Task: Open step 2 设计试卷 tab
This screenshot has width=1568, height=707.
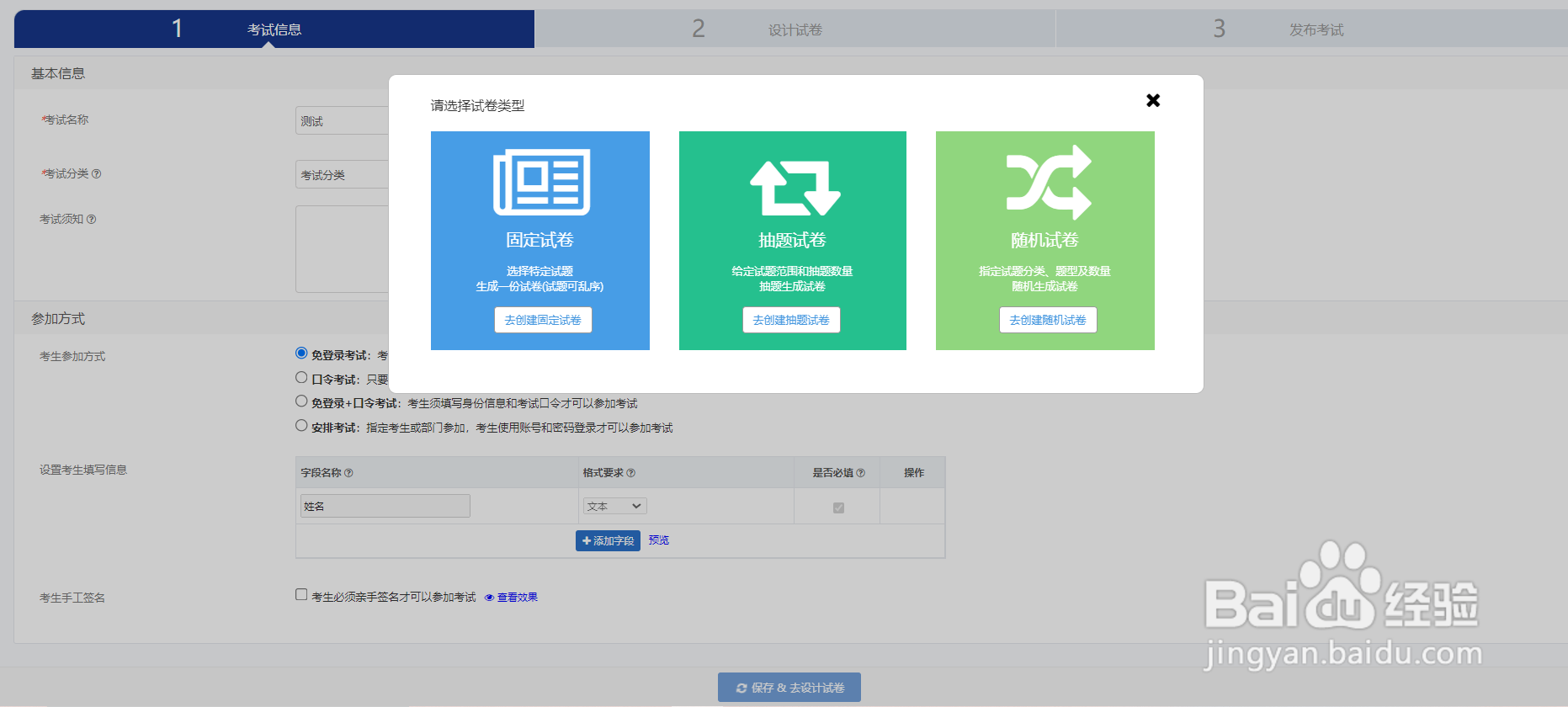Action: click(x=795, y=29)
